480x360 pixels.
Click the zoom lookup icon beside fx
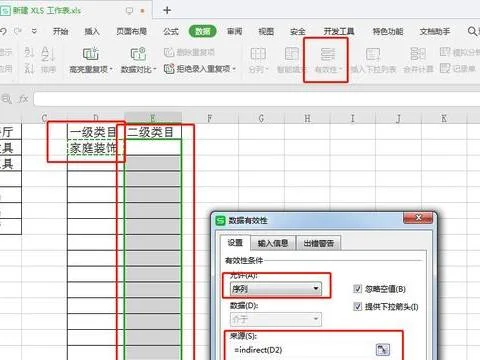coord(7,99)
